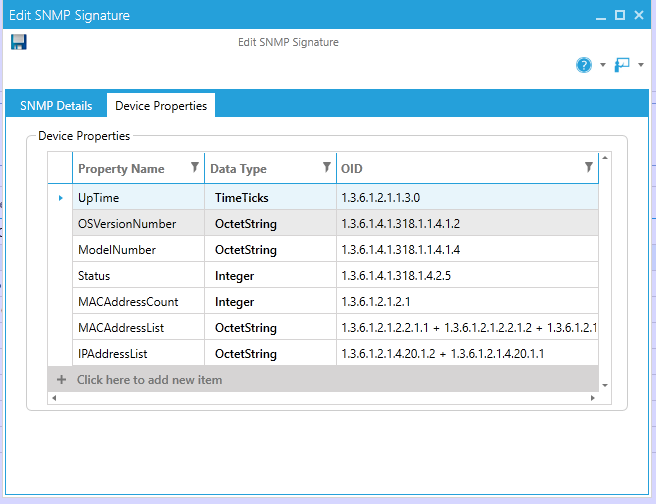Open filter for OID column
This screenshot has width=656, height=504.
point(589,167)
